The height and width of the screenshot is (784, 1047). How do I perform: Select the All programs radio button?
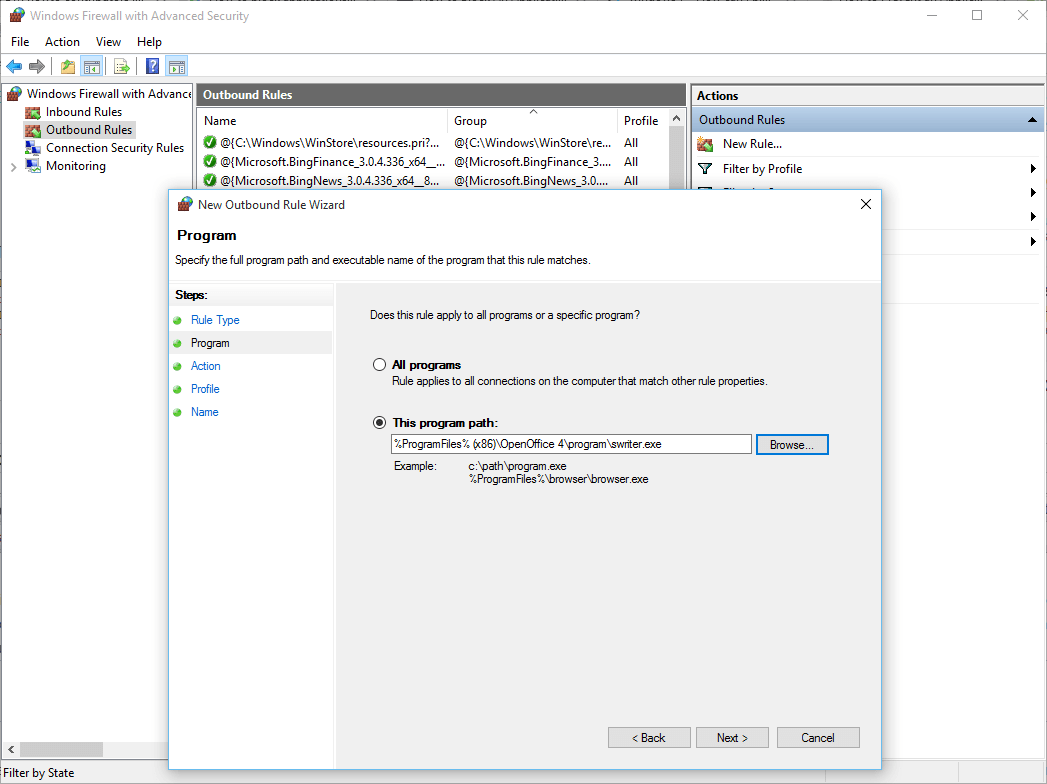point(379,365)
